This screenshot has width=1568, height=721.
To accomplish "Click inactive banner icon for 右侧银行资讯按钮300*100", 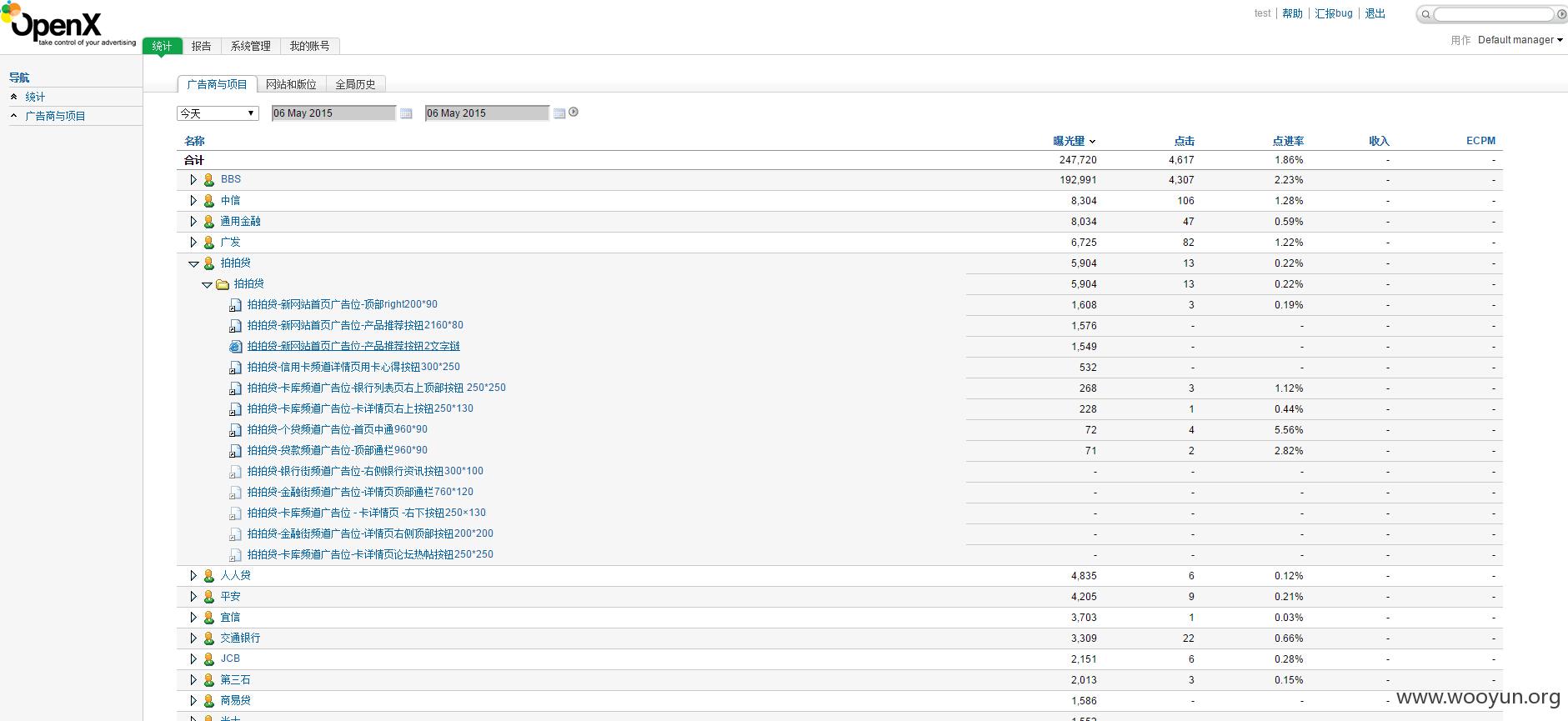I will tap(235, 472).
